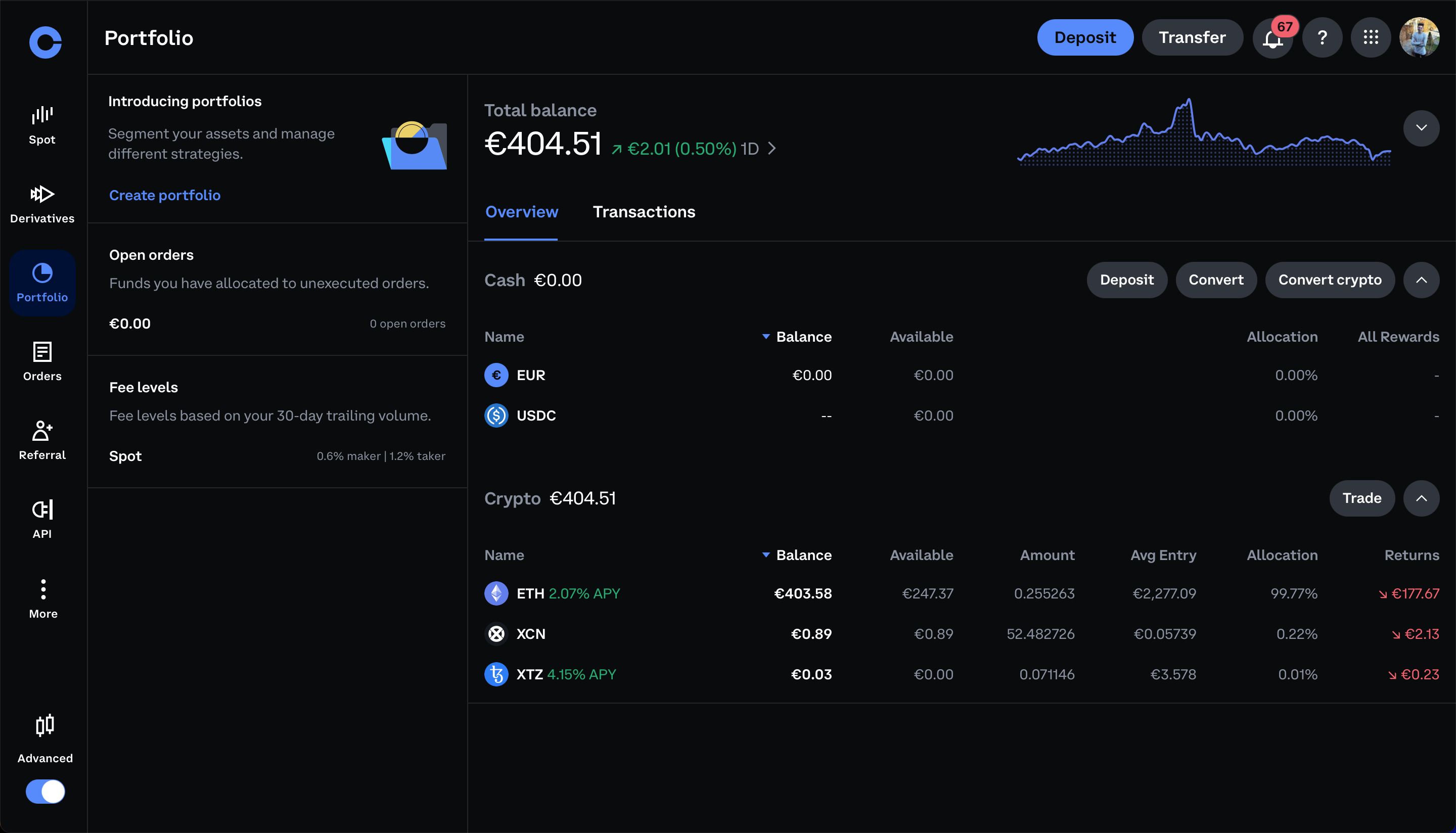Click the Open orders heading
Screen dimensions: 1456x833
(x=151, y=255)
